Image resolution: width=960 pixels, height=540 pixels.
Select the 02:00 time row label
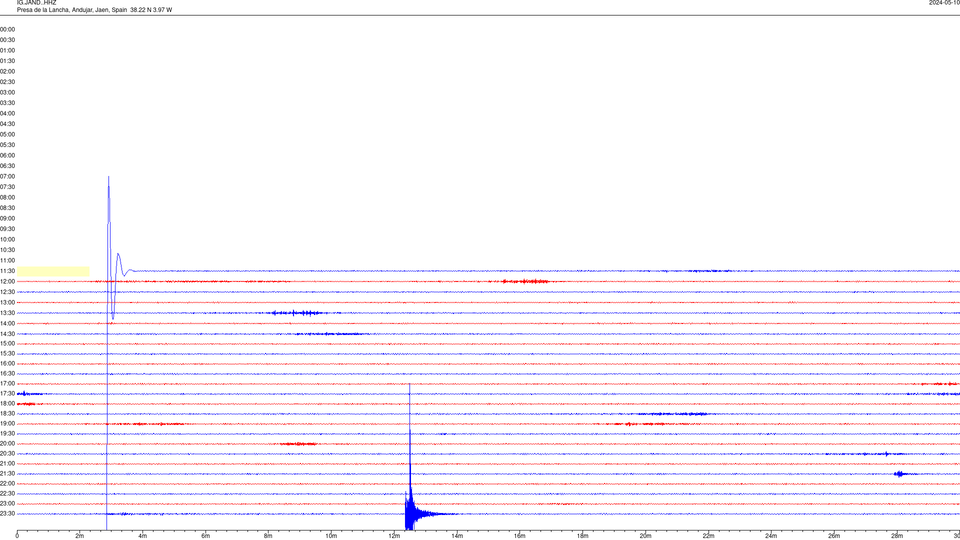pyautogui.click(x=7, y=72)
